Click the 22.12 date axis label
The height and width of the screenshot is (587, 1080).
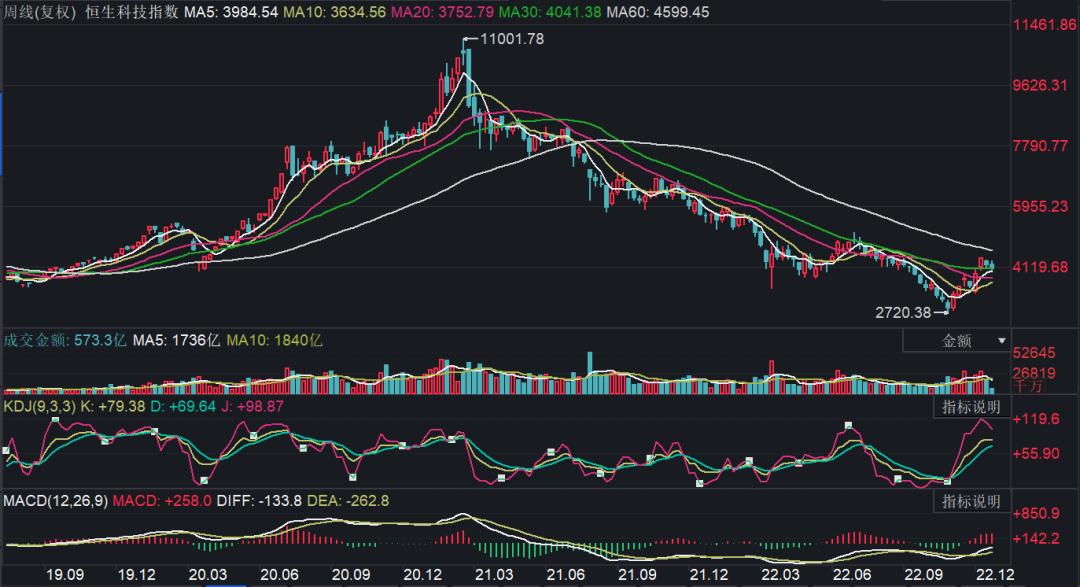[x=995, y=575]
